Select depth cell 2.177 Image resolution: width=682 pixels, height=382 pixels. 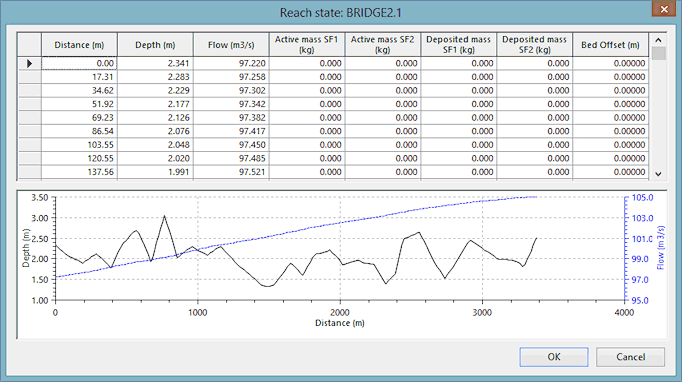pyautogui.click(x=155, y=104)
